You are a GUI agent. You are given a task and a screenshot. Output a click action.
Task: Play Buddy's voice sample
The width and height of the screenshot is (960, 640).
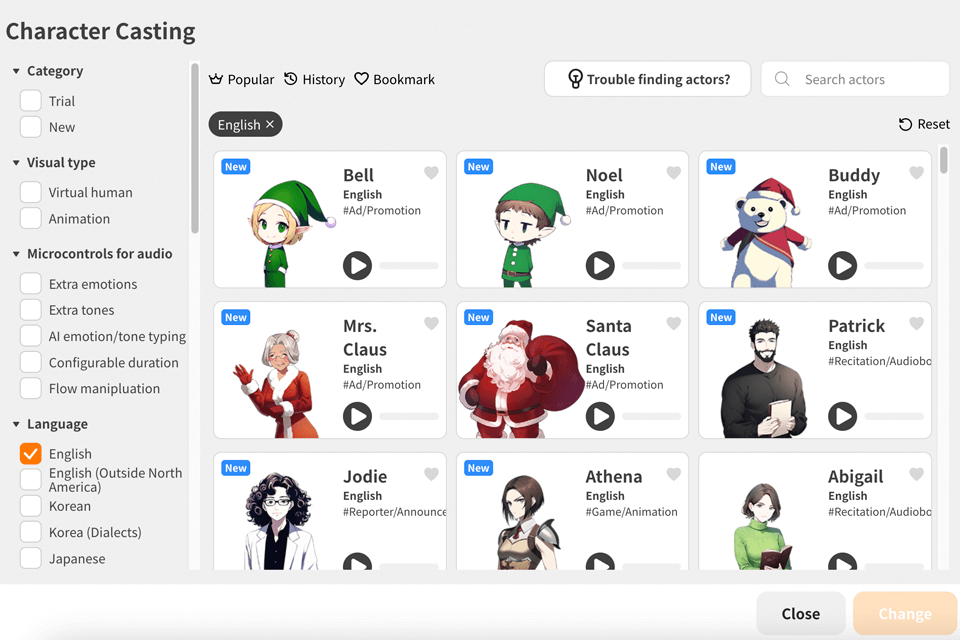[x=842, y=266]
